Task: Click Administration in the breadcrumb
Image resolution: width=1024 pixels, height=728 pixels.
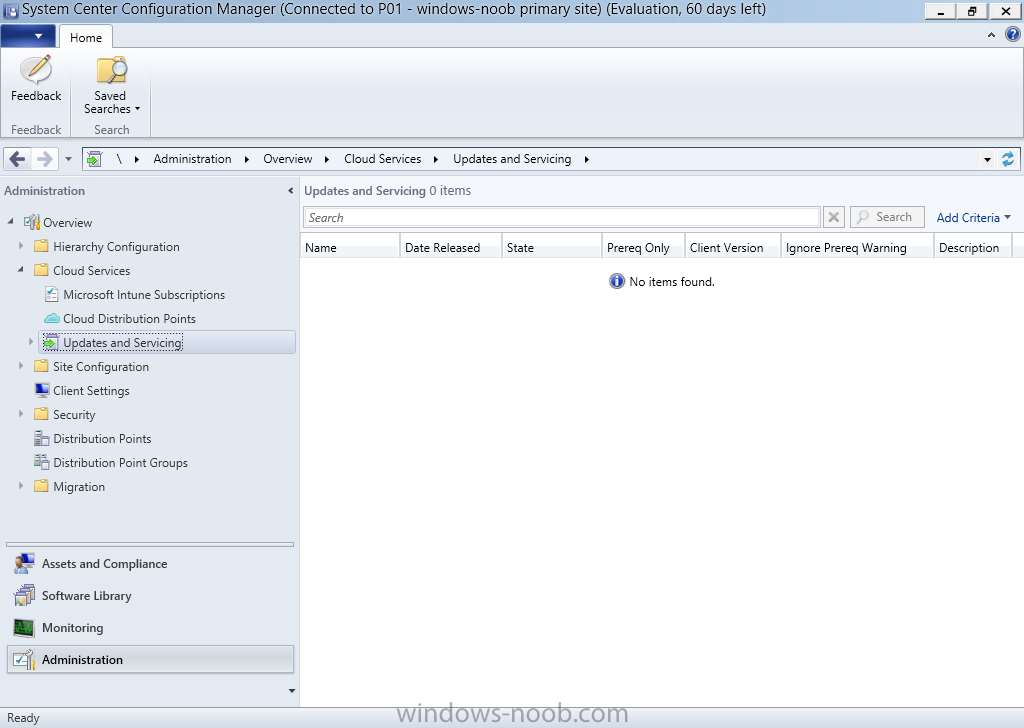Action: pyautogui.click(x=192, y=159)
